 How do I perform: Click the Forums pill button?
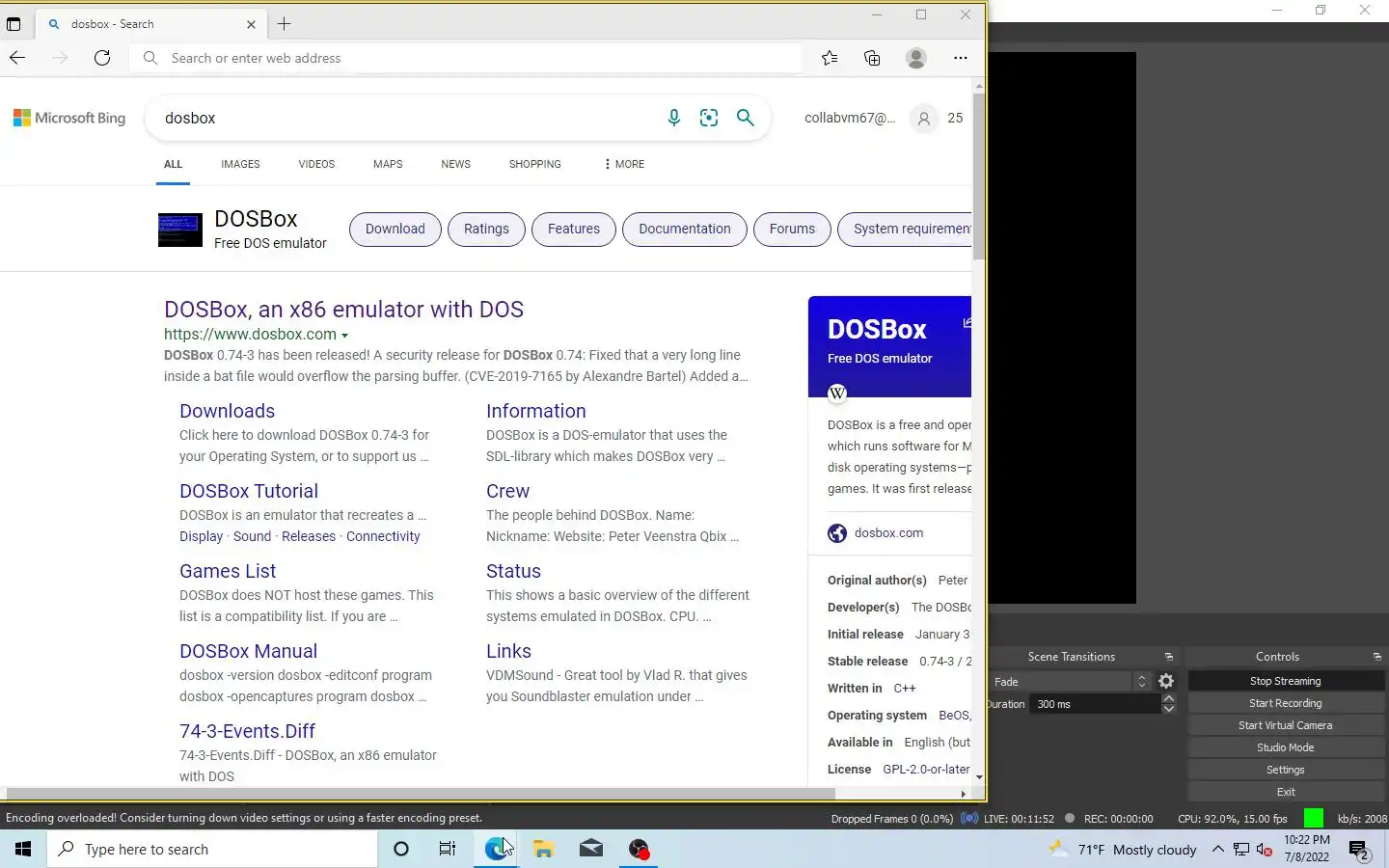tap(792, 230)
